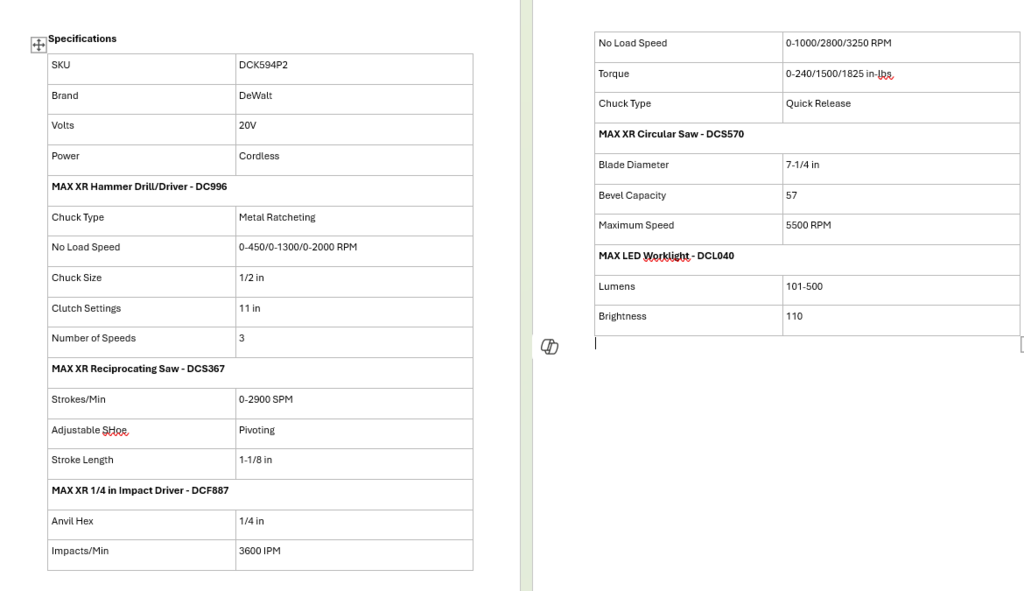Click the MAX XR Hammer Drill/Driver header row

pyautogui.click(x=139, y=187)
